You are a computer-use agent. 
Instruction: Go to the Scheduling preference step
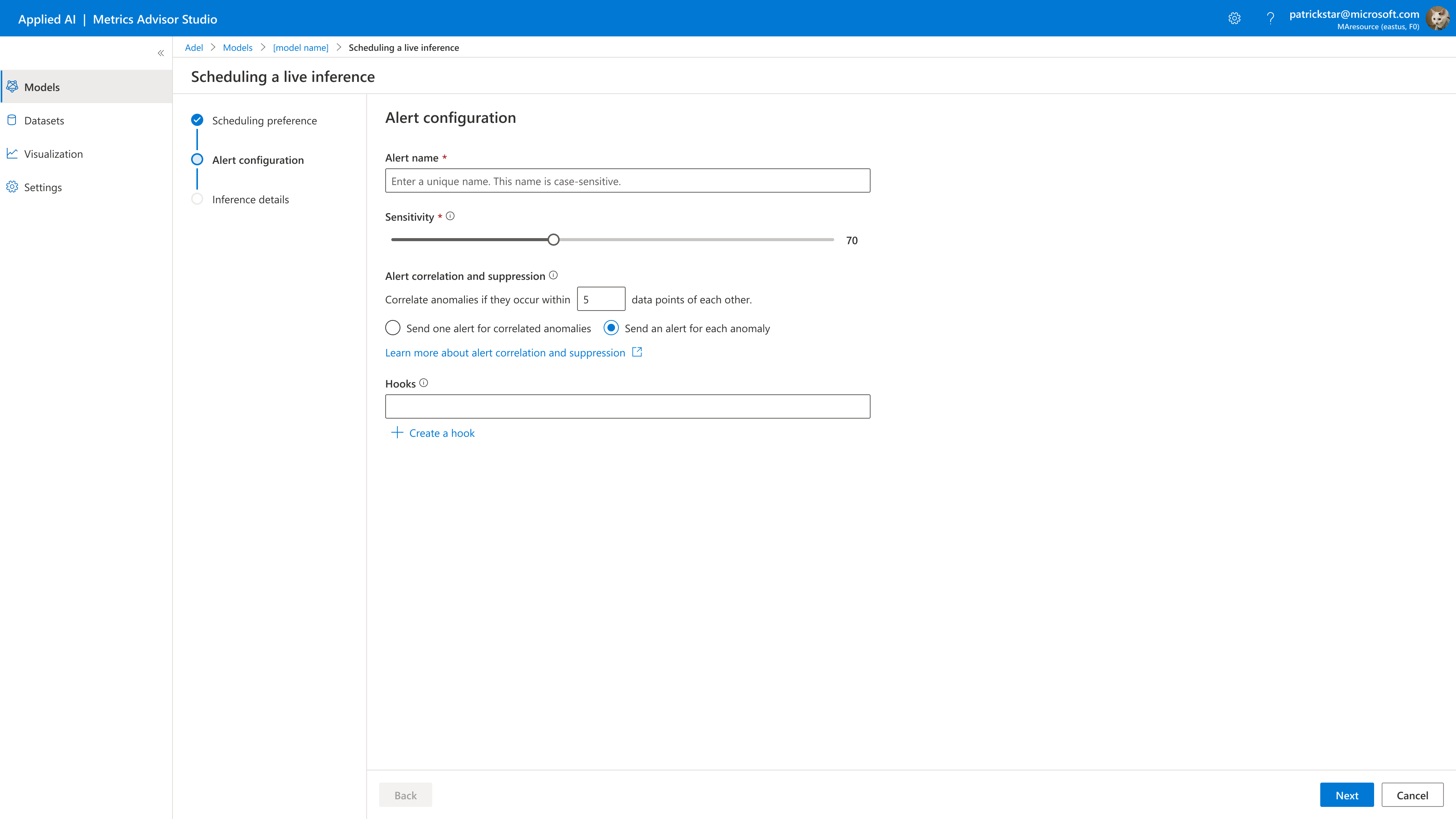click(x=264, y=121)
